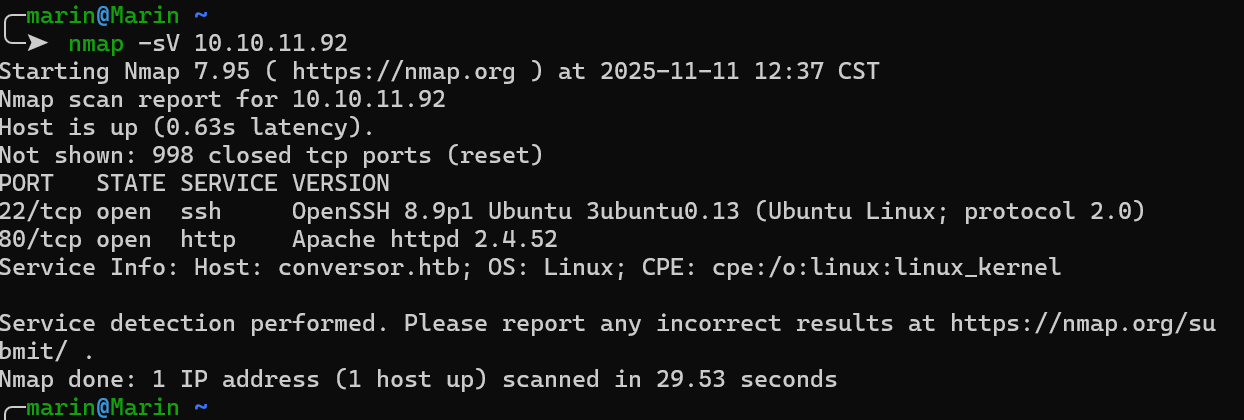Click the Apache httpd 2.4.52 version text
1244x420 pixels.
click(x=424, y=239)
